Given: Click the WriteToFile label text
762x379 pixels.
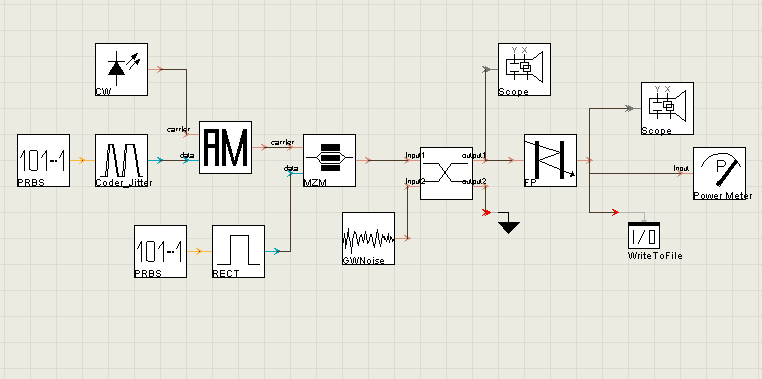Looking at the screenshot, I should point(655,256).
